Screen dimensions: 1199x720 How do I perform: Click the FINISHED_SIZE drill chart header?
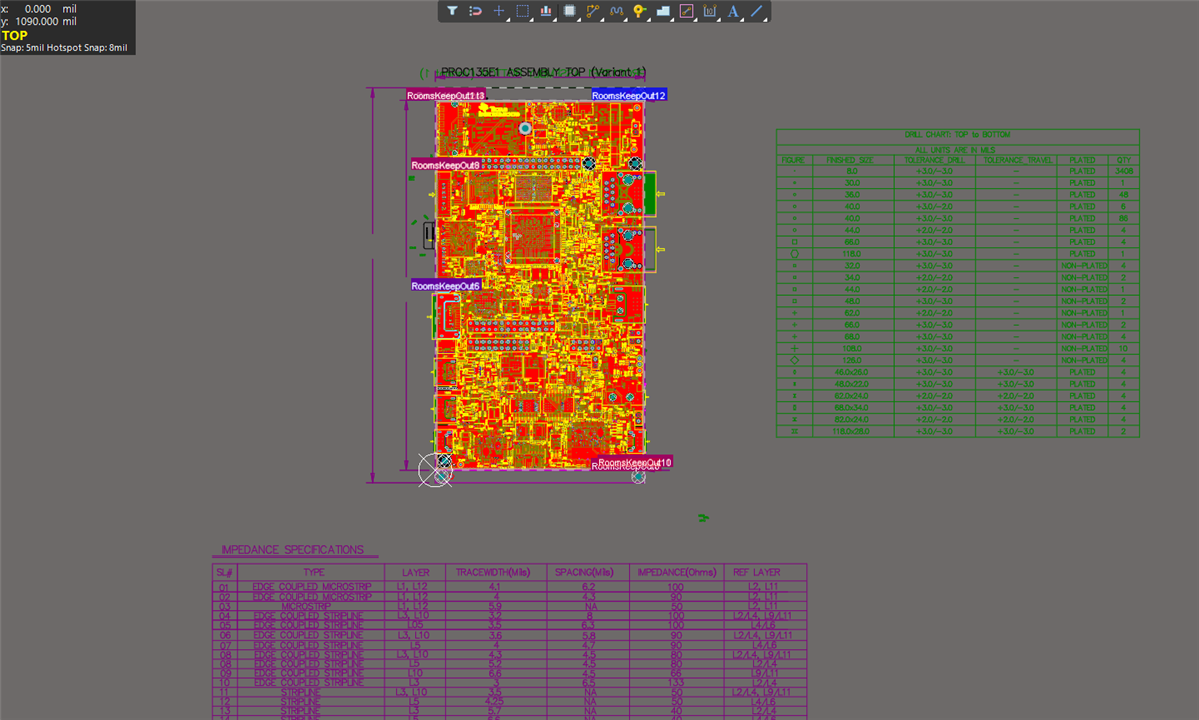pos(851,161)
